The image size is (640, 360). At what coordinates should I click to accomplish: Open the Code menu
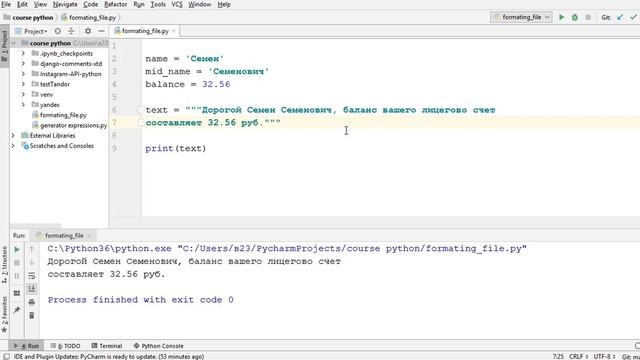click(x=91, y=4)
